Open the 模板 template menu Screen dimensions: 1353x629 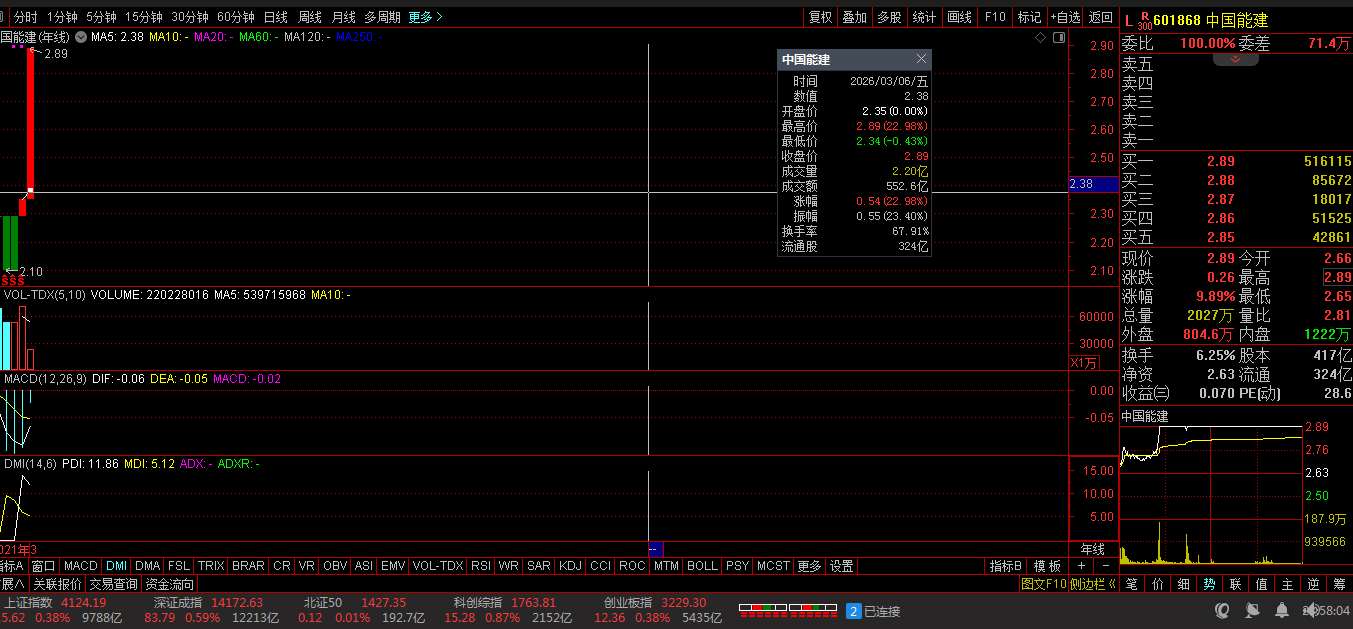(x=1047, y=566)
